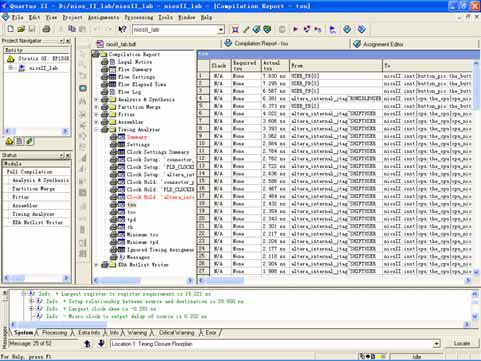The width and height of the screenshot is (481, 361).
Task: Click the Print toolbar icon
Action: click(46, 29)
